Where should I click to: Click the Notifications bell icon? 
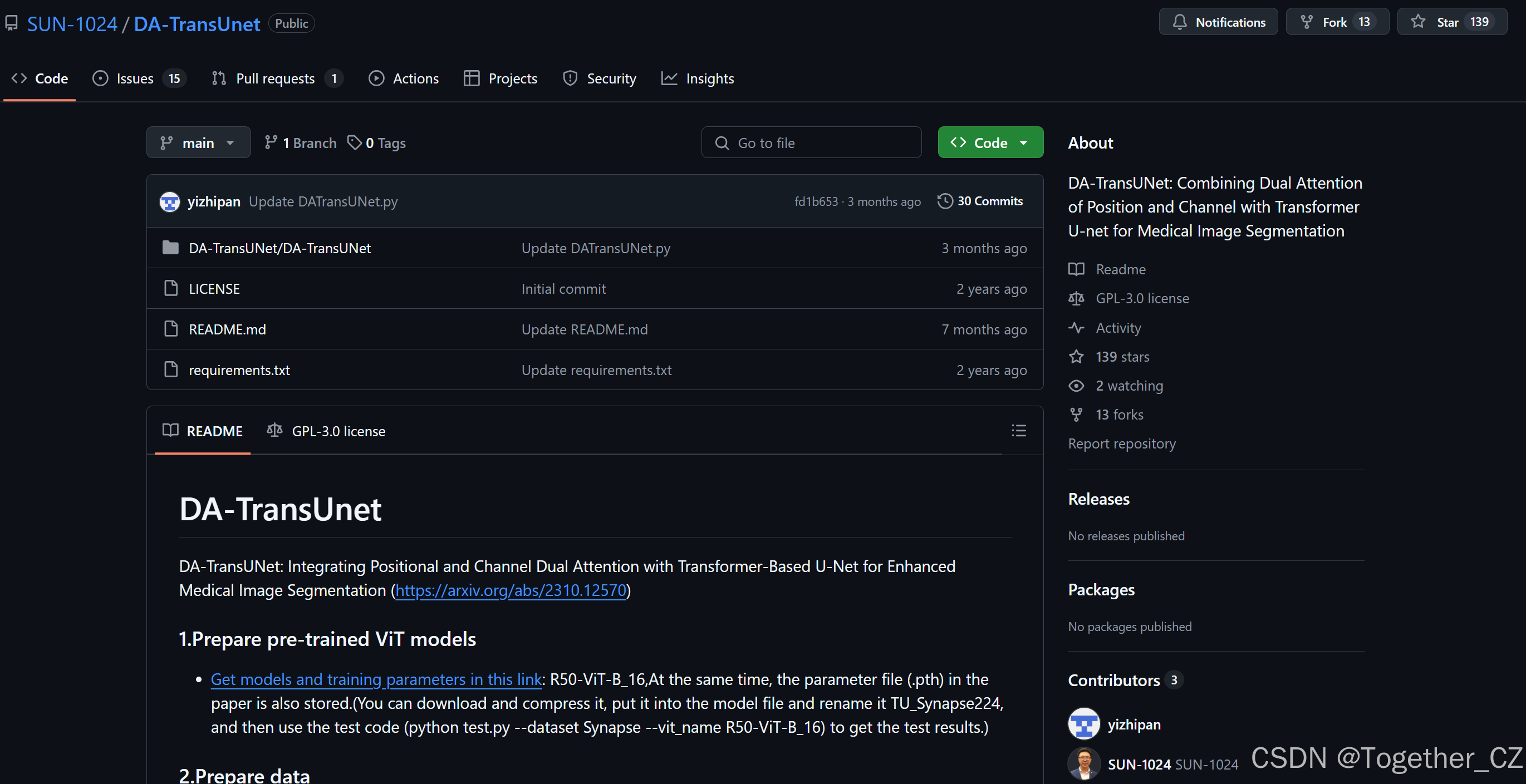click(1180, 22)
